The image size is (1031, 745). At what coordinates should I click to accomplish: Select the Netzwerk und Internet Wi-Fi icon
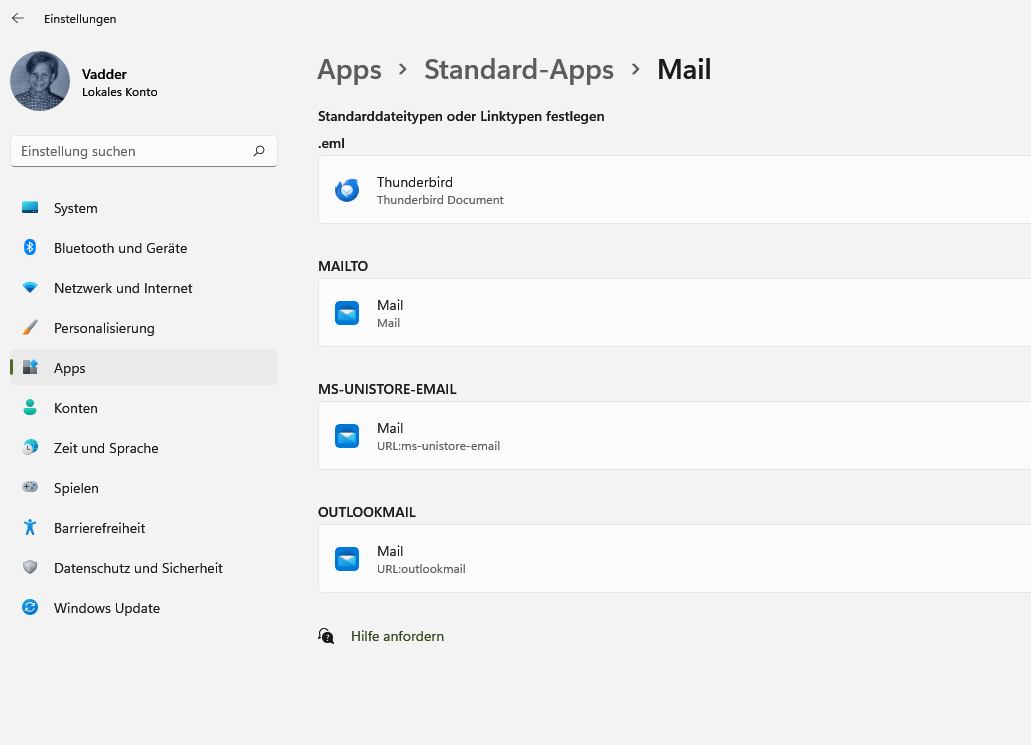pos(30,287)
